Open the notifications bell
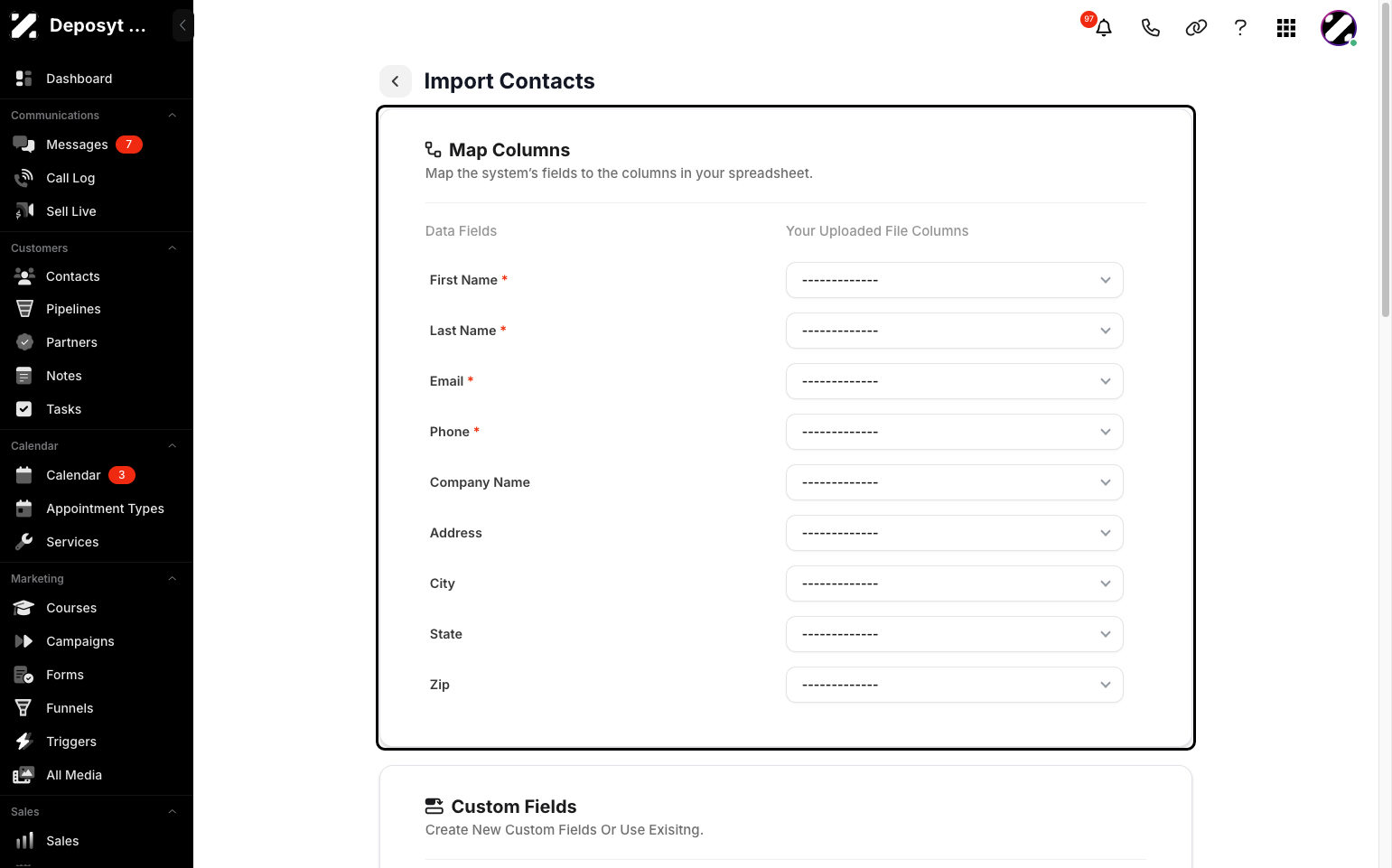 1103,28
